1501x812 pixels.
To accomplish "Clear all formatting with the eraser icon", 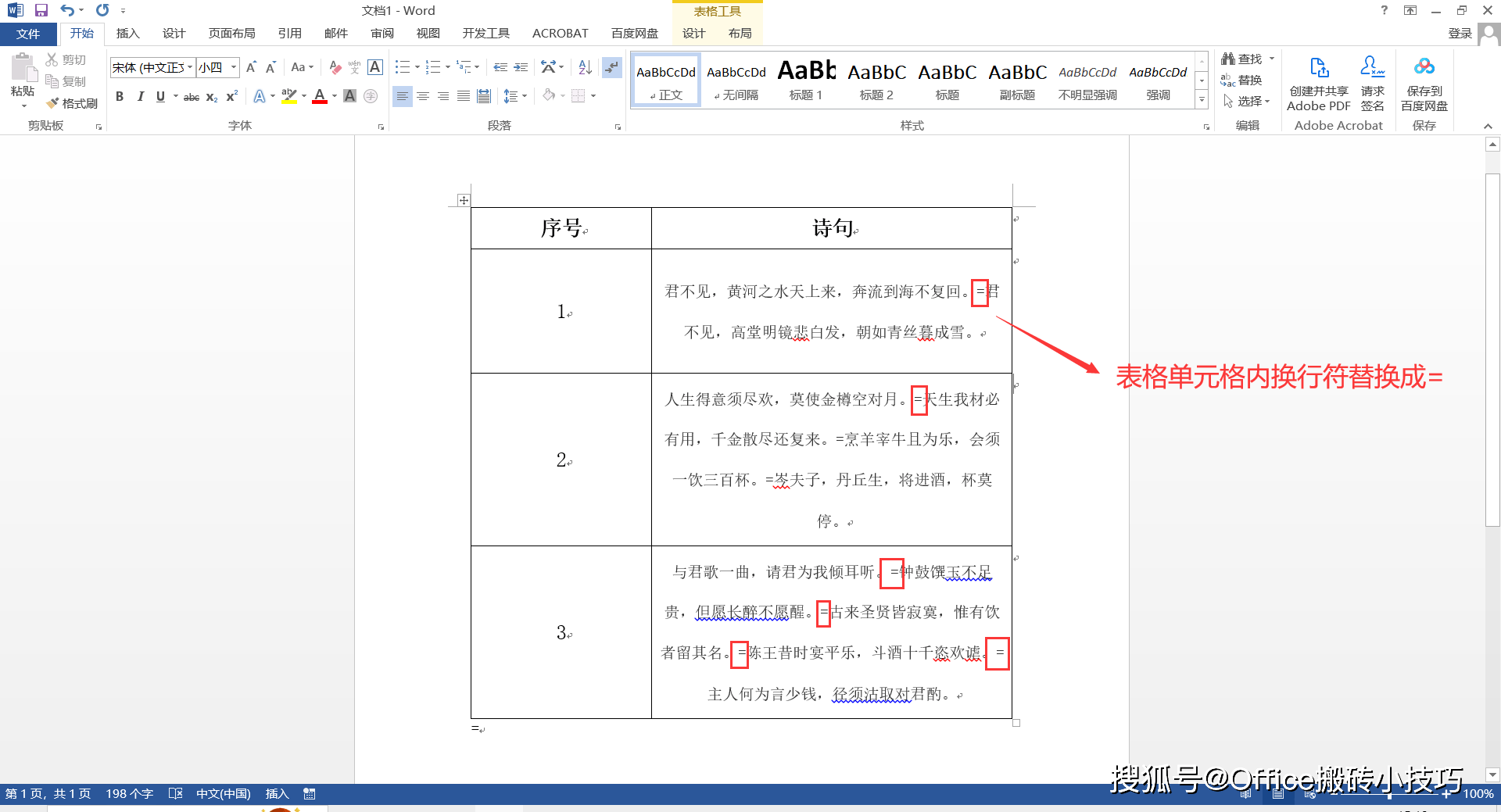I will 335,67.
